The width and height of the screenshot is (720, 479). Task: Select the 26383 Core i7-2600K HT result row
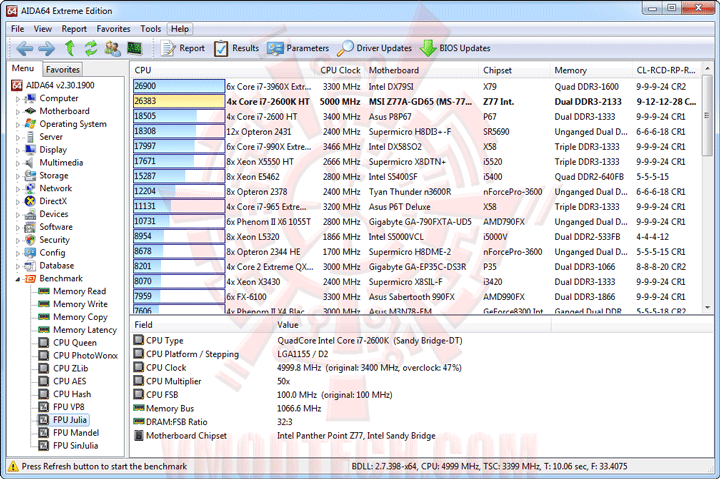tap(417, 101)
